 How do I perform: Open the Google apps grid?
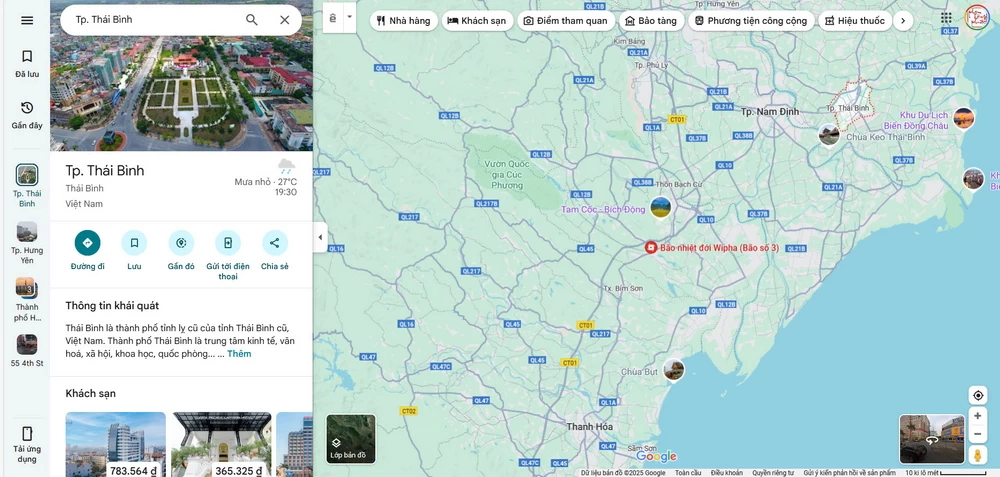coord(946,18)
